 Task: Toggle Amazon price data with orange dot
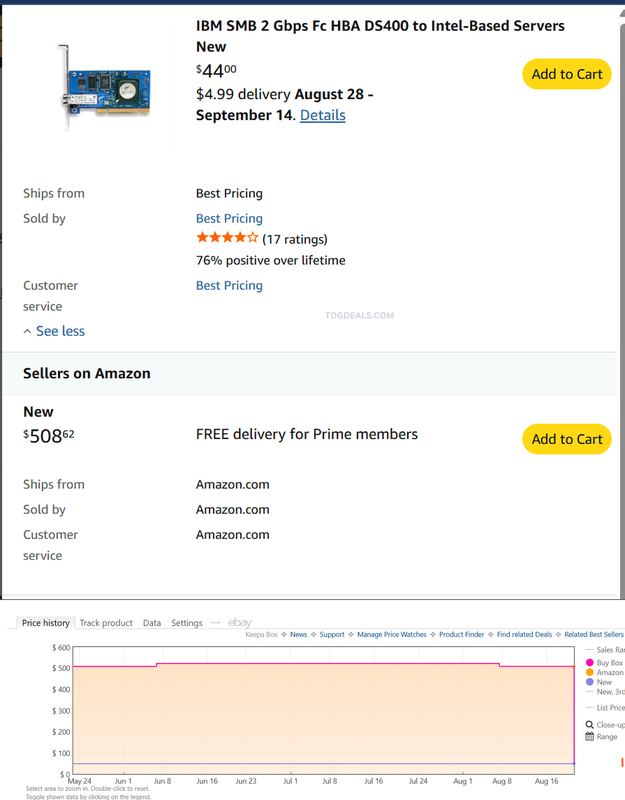590,672
